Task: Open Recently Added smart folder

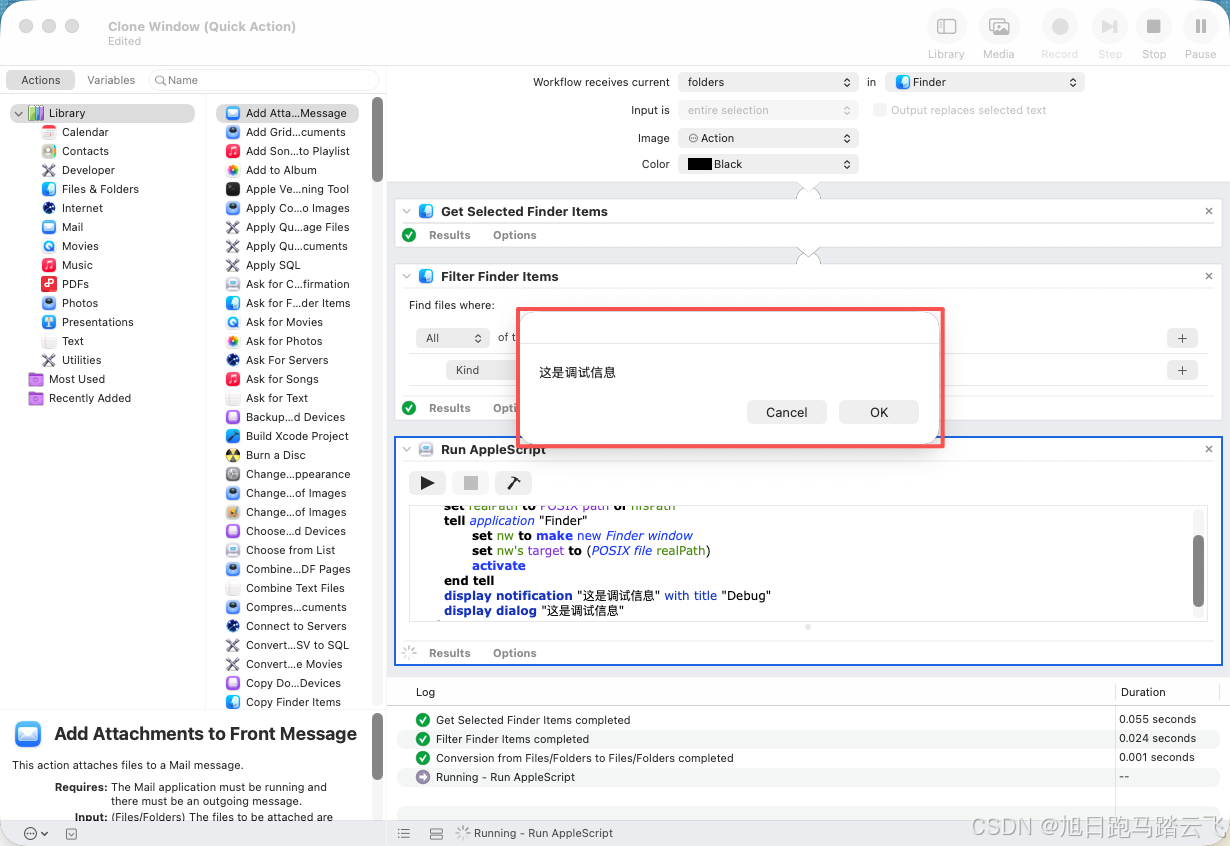Action: [90, 398]
